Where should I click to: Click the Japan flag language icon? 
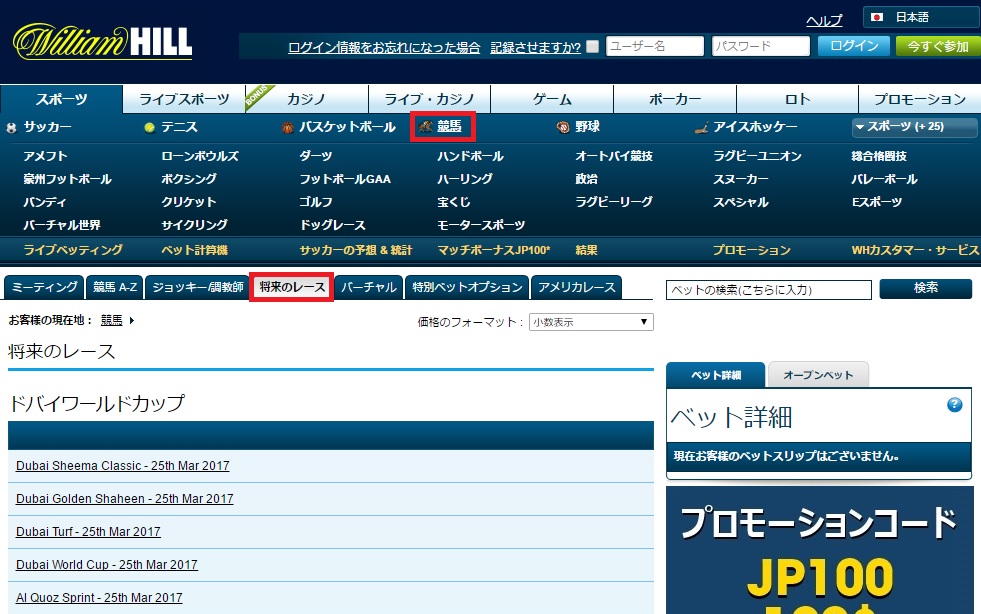[877, 18]
